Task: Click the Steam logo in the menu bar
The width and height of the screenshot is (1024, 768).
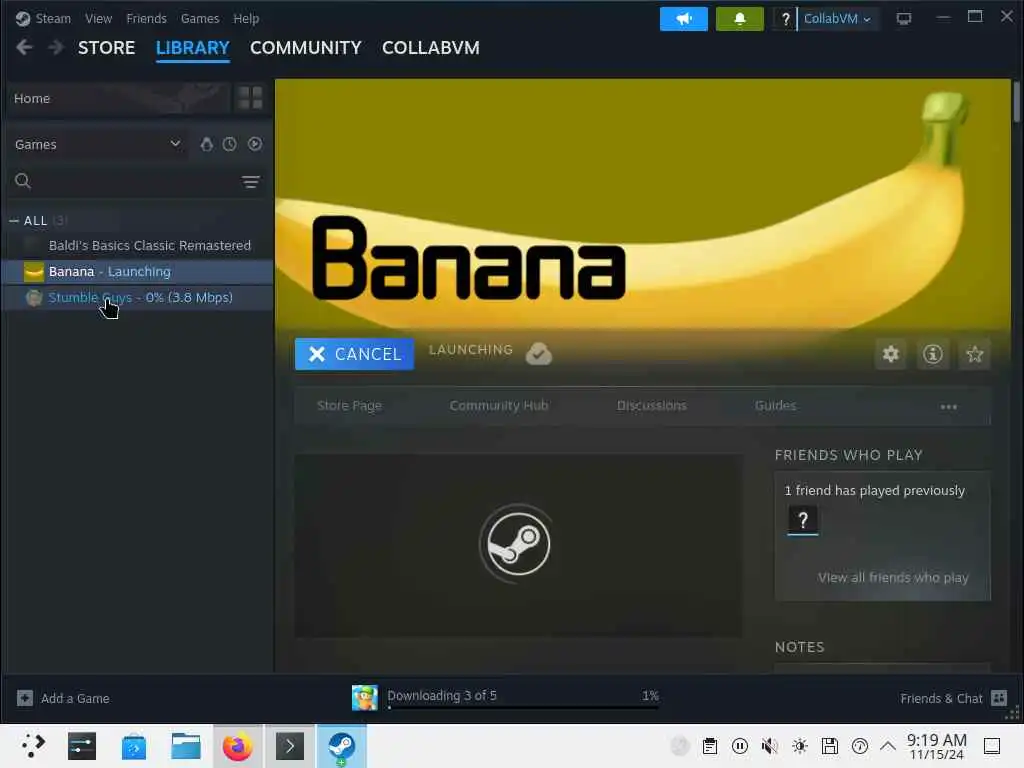Action: (x=23, y=18)
